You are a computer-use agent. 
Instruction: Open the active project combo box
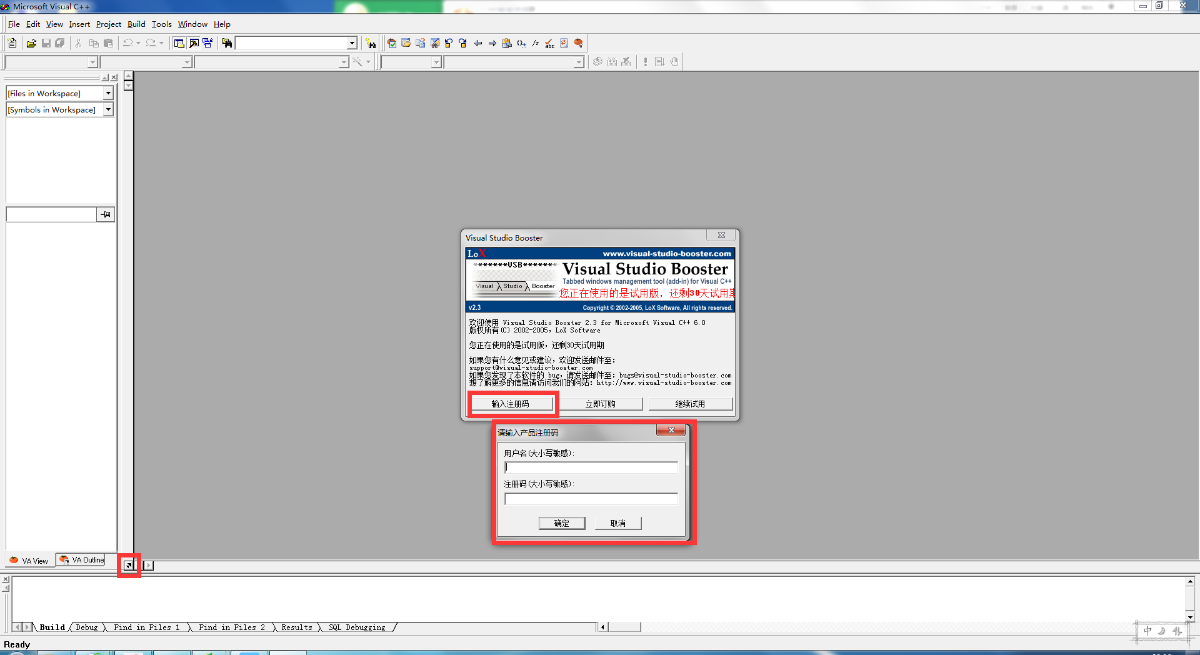411,62
